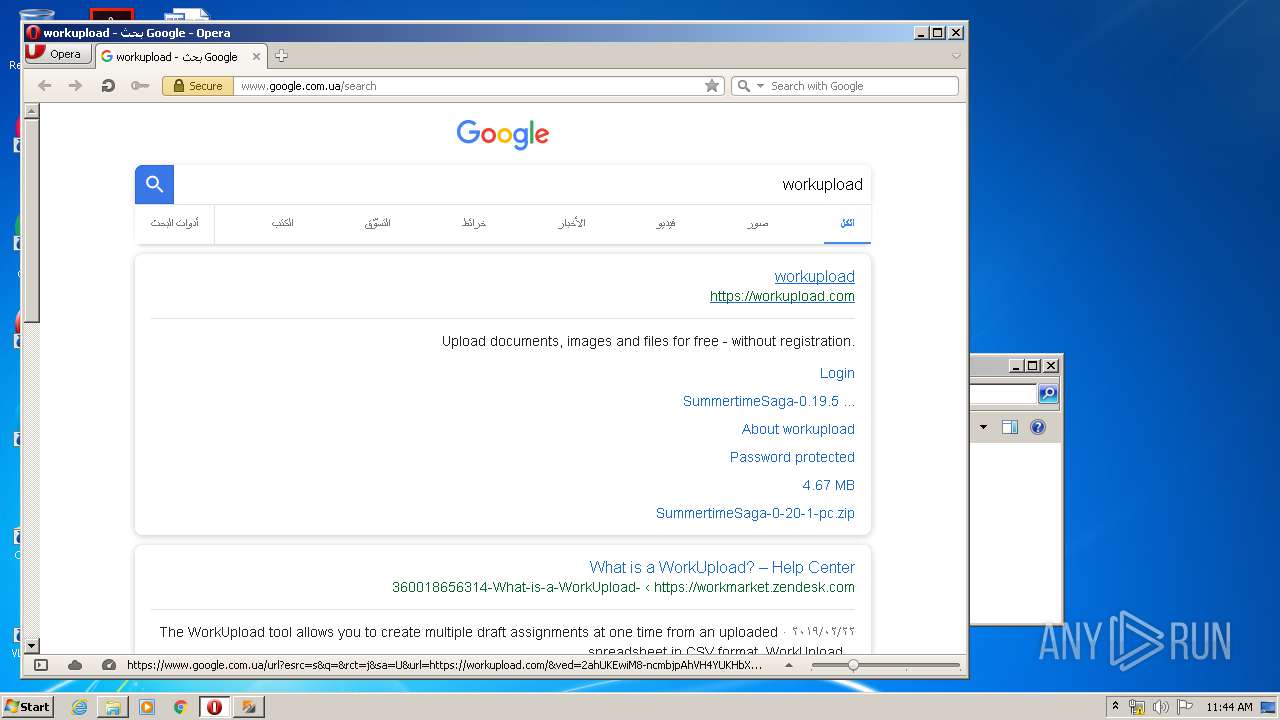Launch Internet Explorer from taskbar
The height and width of the screenshot is (720, 1280).
pyautogui.click(x=79, y=707)
